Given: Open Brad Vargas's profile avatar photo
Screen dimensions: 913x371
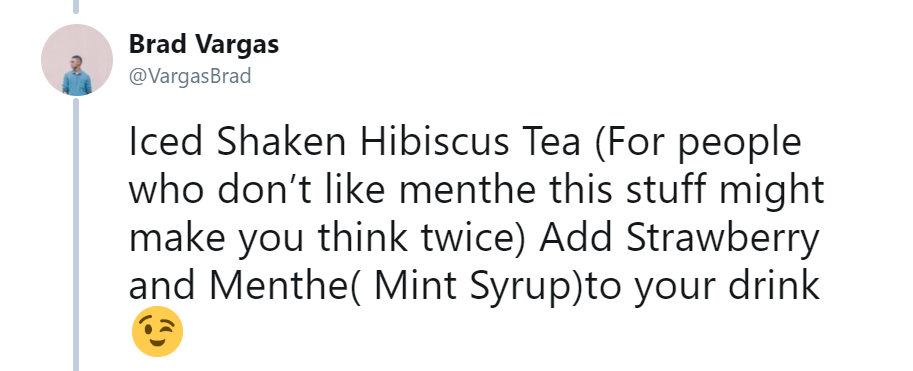Looking at the screenshot, I should 76,60.
